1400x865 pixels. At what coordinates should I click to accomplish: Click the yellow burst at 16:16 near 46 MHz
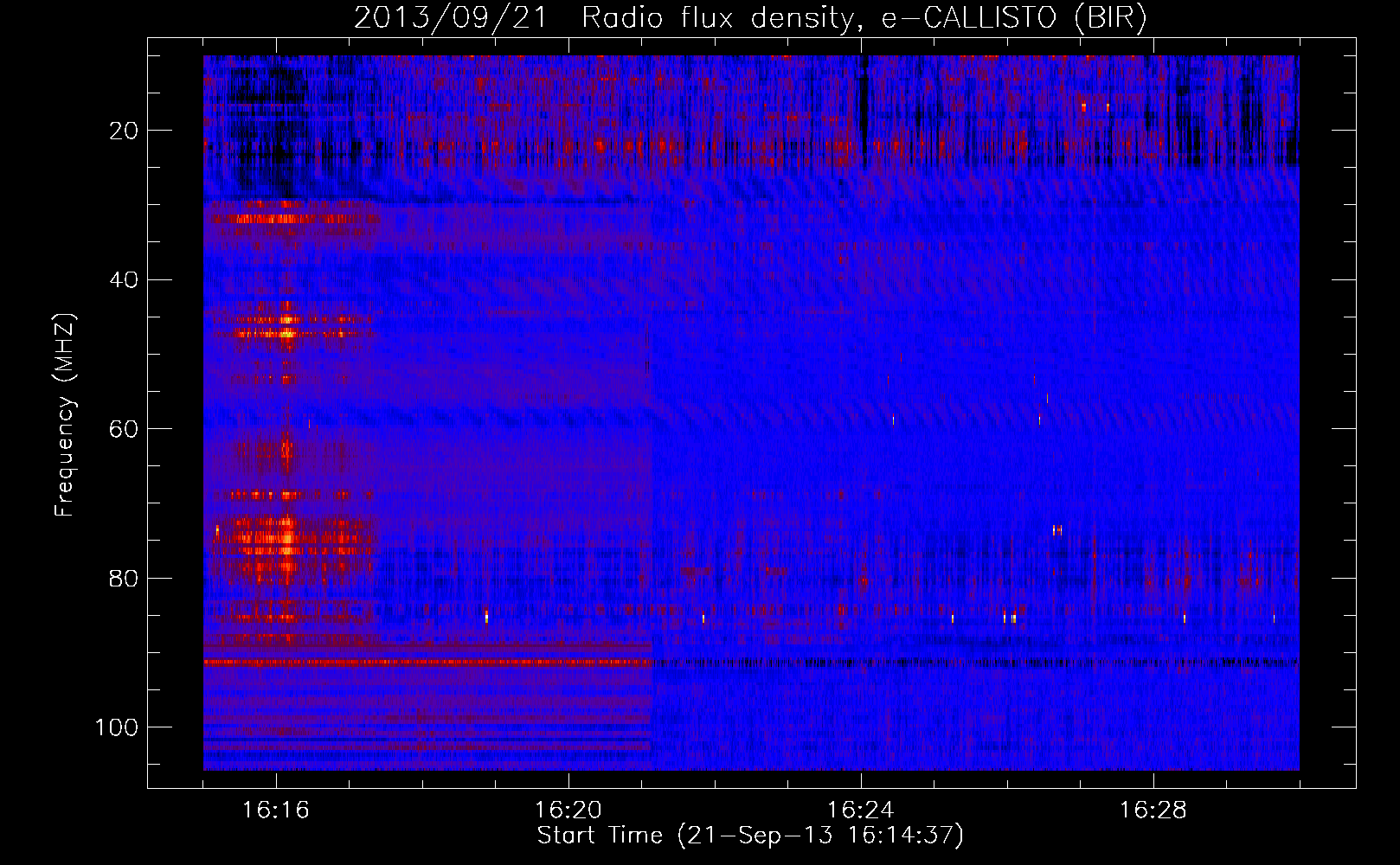tap(287, 325)
